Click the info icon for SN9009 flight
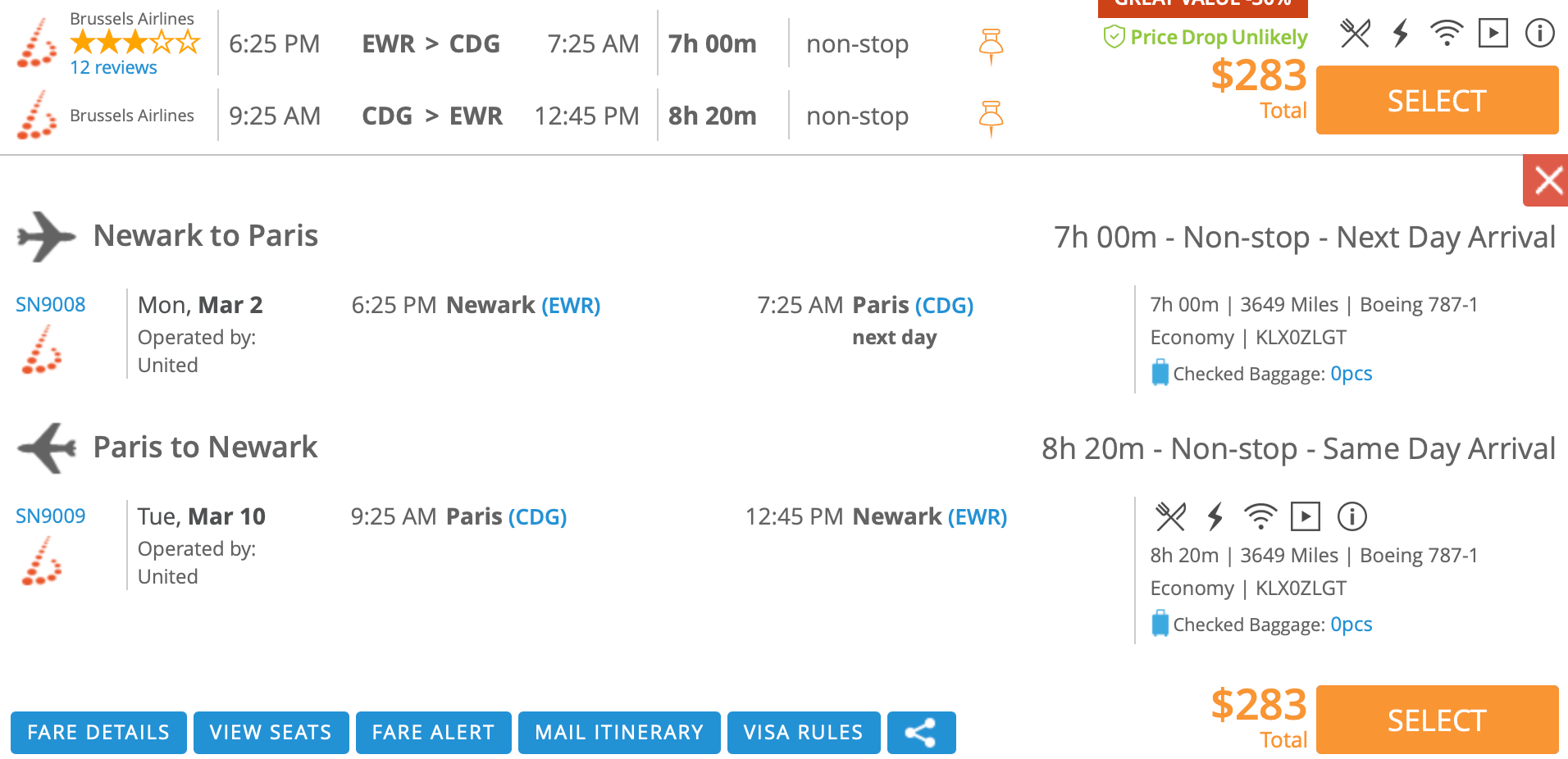This screenshot has width=1568, height=759. pos(1351,516)
